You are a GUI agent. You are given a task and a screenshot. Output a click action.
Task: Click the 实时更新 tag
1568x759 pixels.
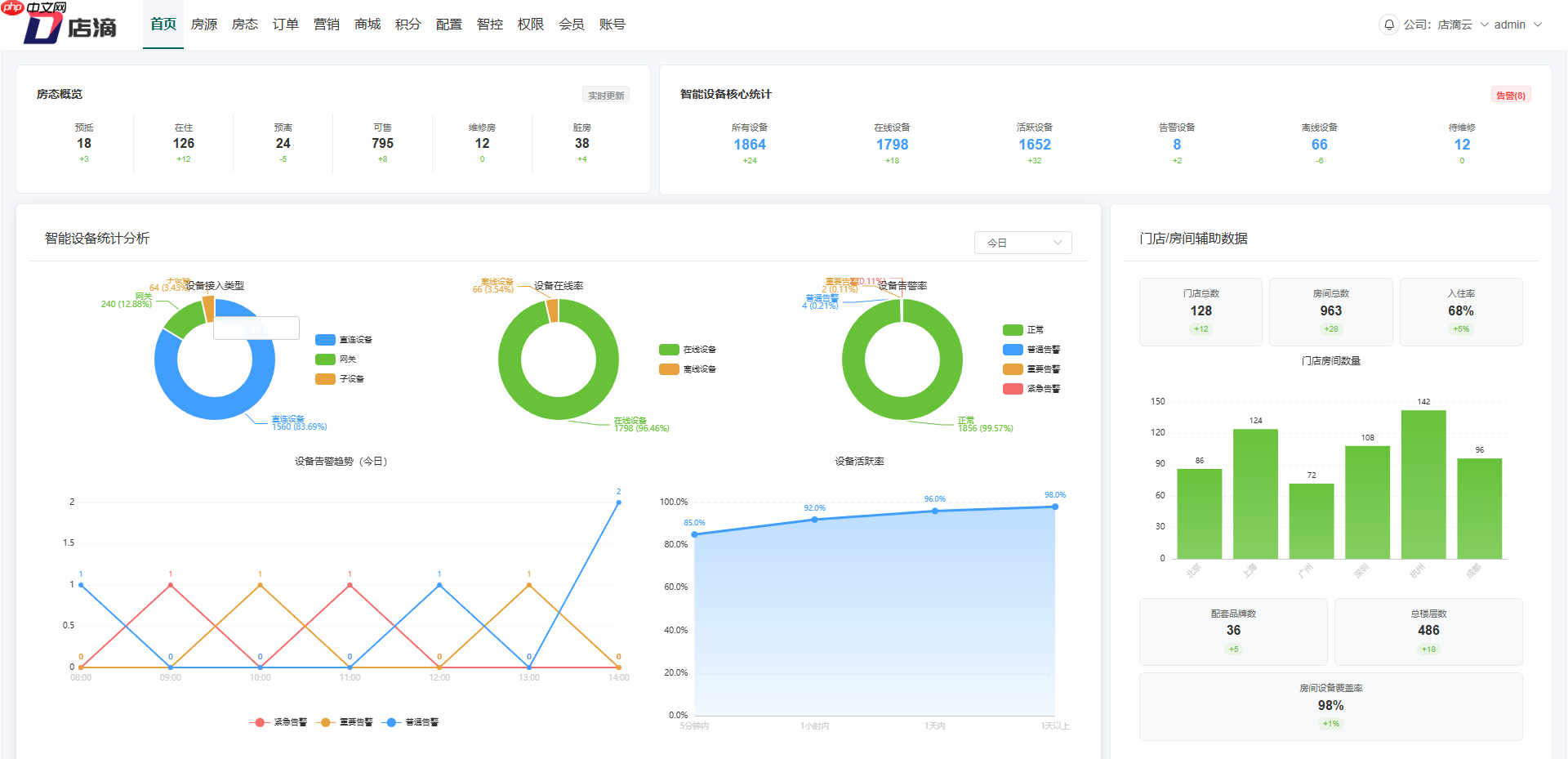(x=605, y=96)
